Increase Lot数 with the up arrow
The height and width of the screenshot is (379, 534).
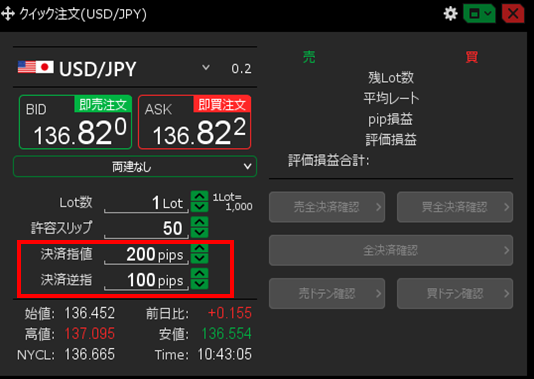click(200, 196)
